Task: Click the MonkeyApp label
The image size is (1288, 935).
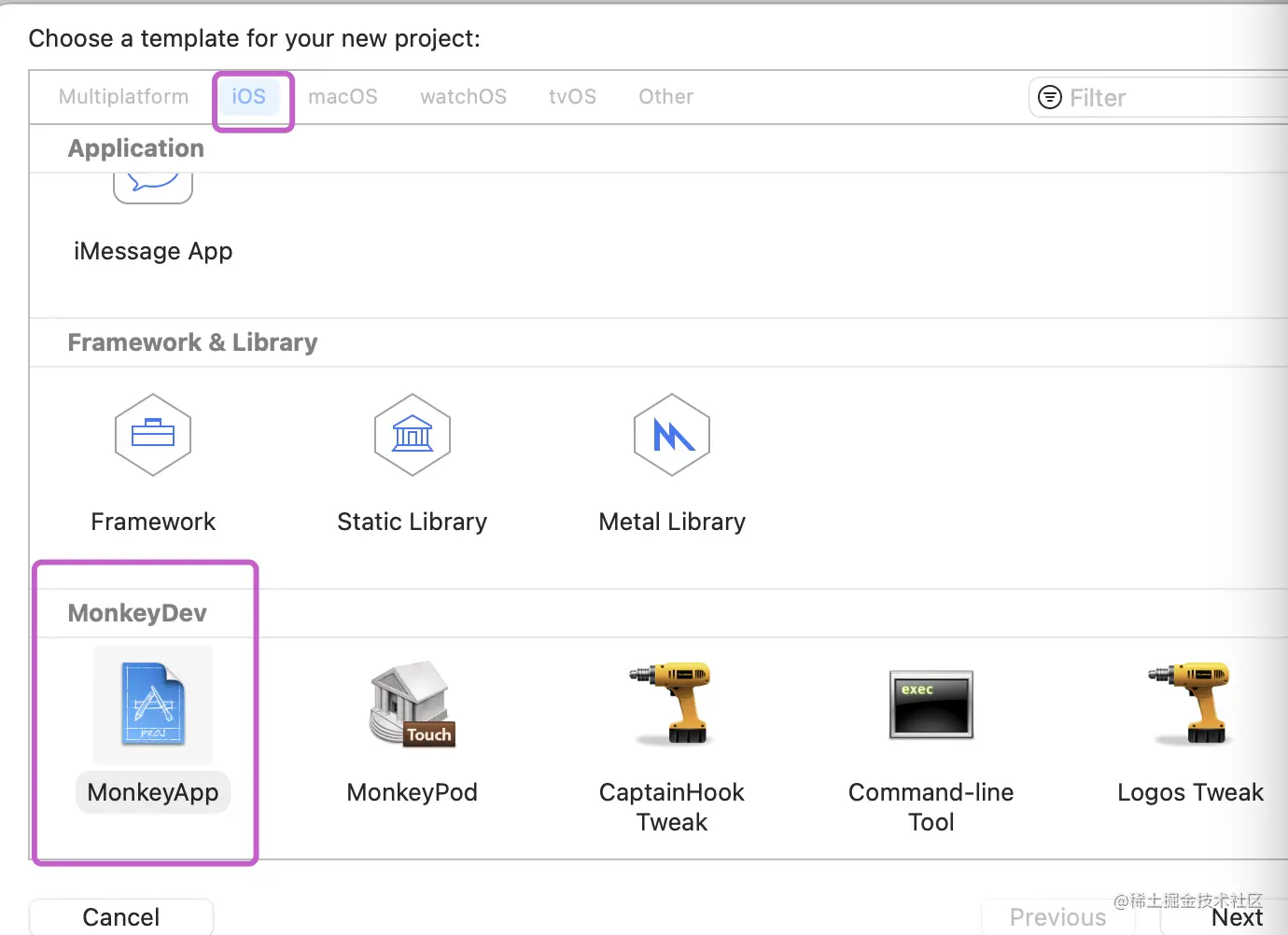Action: [153, 792]
